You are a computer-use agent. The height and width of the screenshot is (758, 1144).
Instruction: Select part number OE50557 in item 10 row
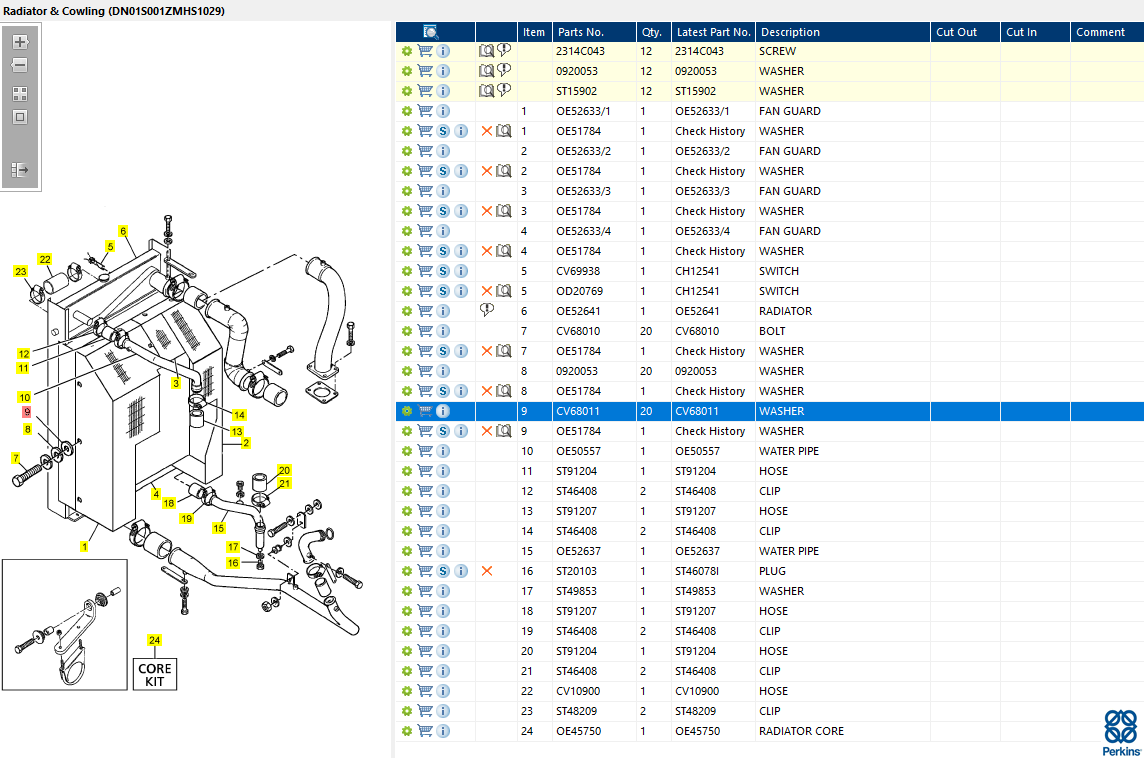(578, 452)
